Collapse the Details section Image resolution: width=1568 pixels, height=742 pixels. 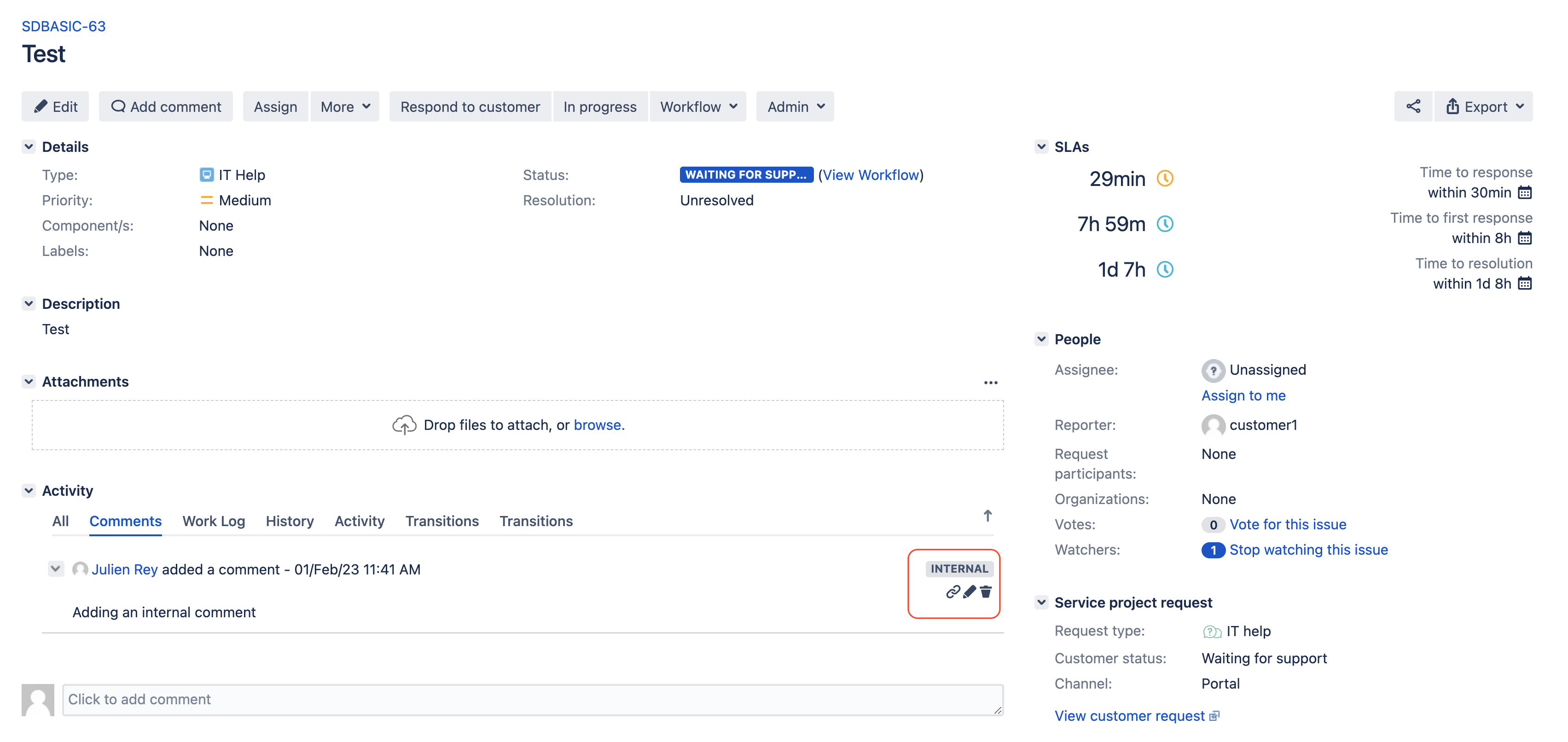[x=29, y=147]
